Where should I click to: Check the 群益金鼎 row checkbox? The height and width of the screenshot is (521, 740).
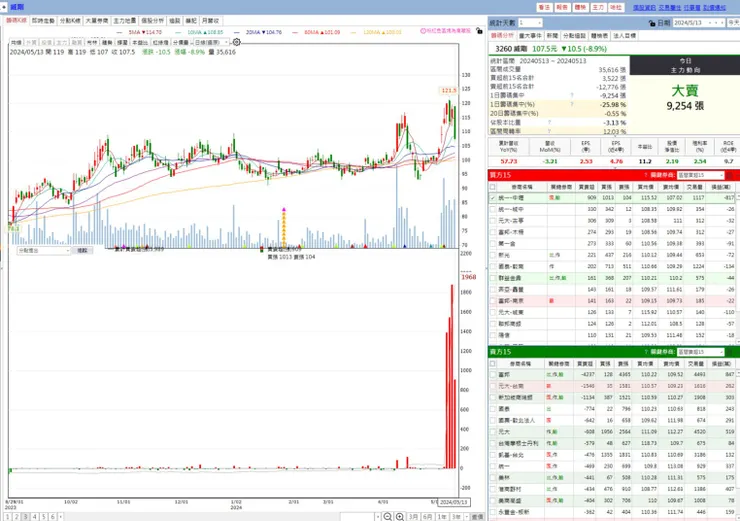coord(493,278)
